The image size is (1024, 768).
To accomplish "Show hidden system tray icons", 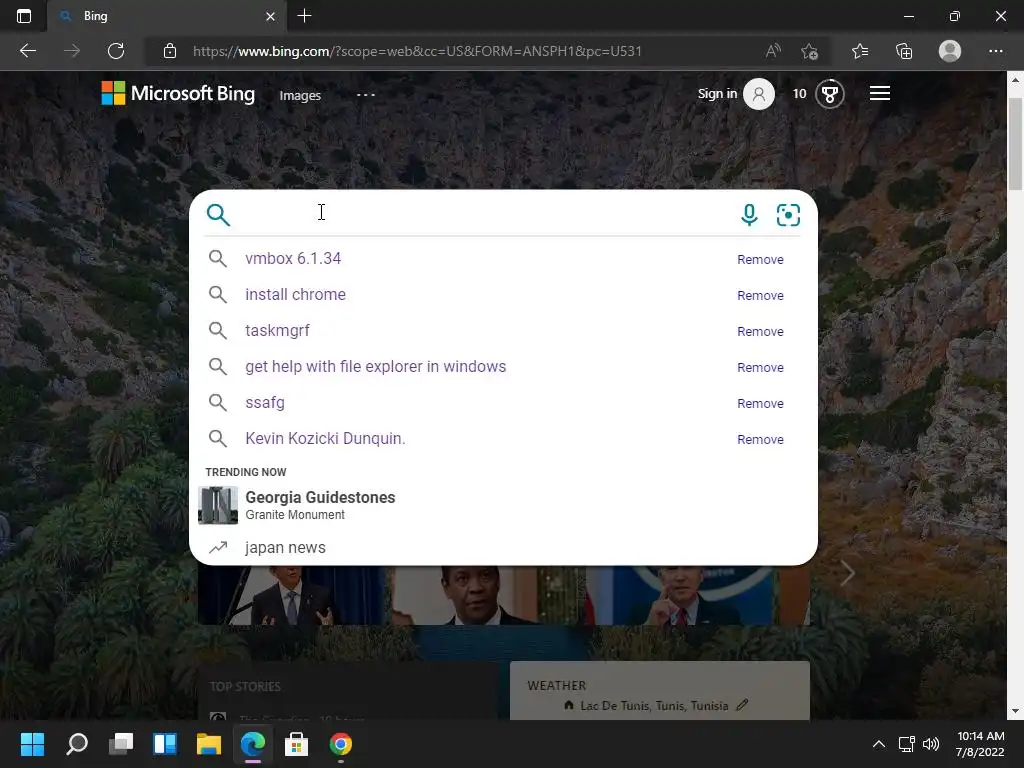I will coord(879,744).
